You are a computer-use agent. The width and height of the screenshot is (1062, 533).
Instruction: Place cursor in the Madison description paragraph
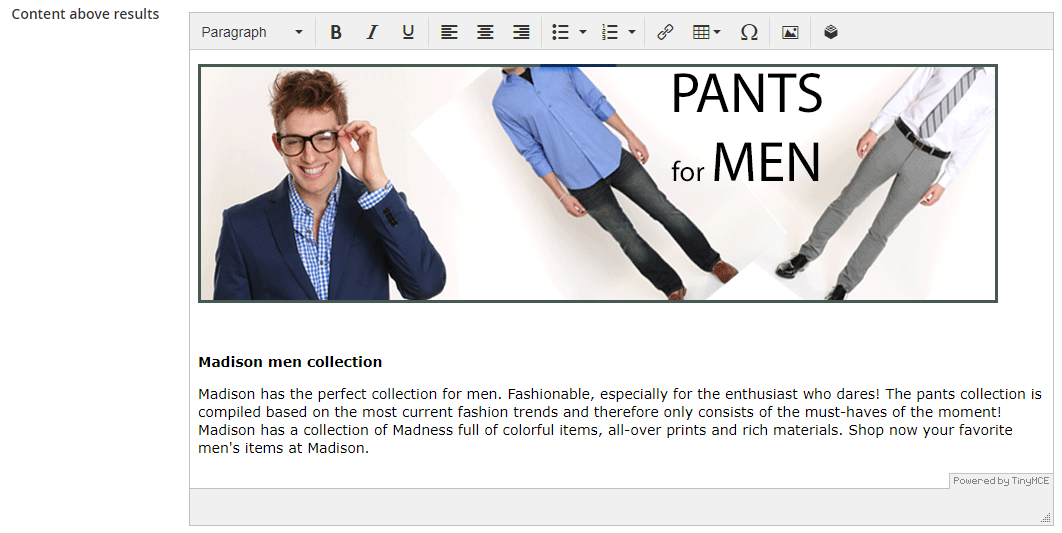[x=620, y=421]
